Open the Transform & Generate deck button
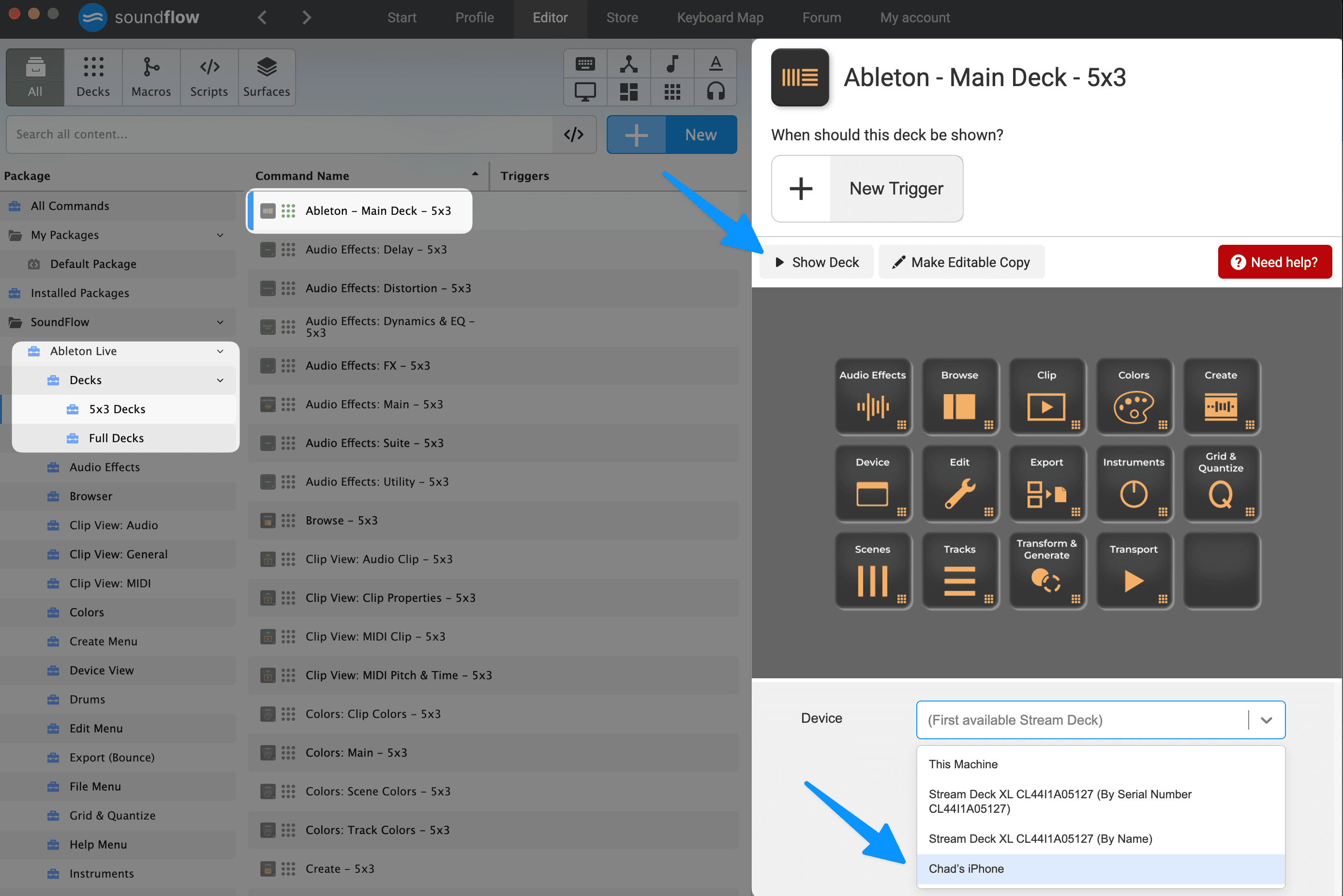The image size is (1343, 896). 1046,571
